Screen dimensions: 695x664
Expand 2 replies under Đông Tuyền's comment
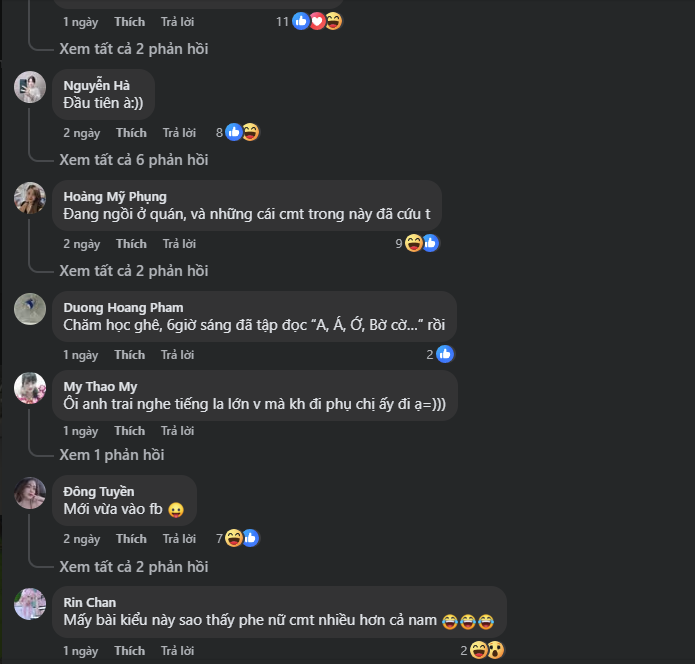coord(133,567)
